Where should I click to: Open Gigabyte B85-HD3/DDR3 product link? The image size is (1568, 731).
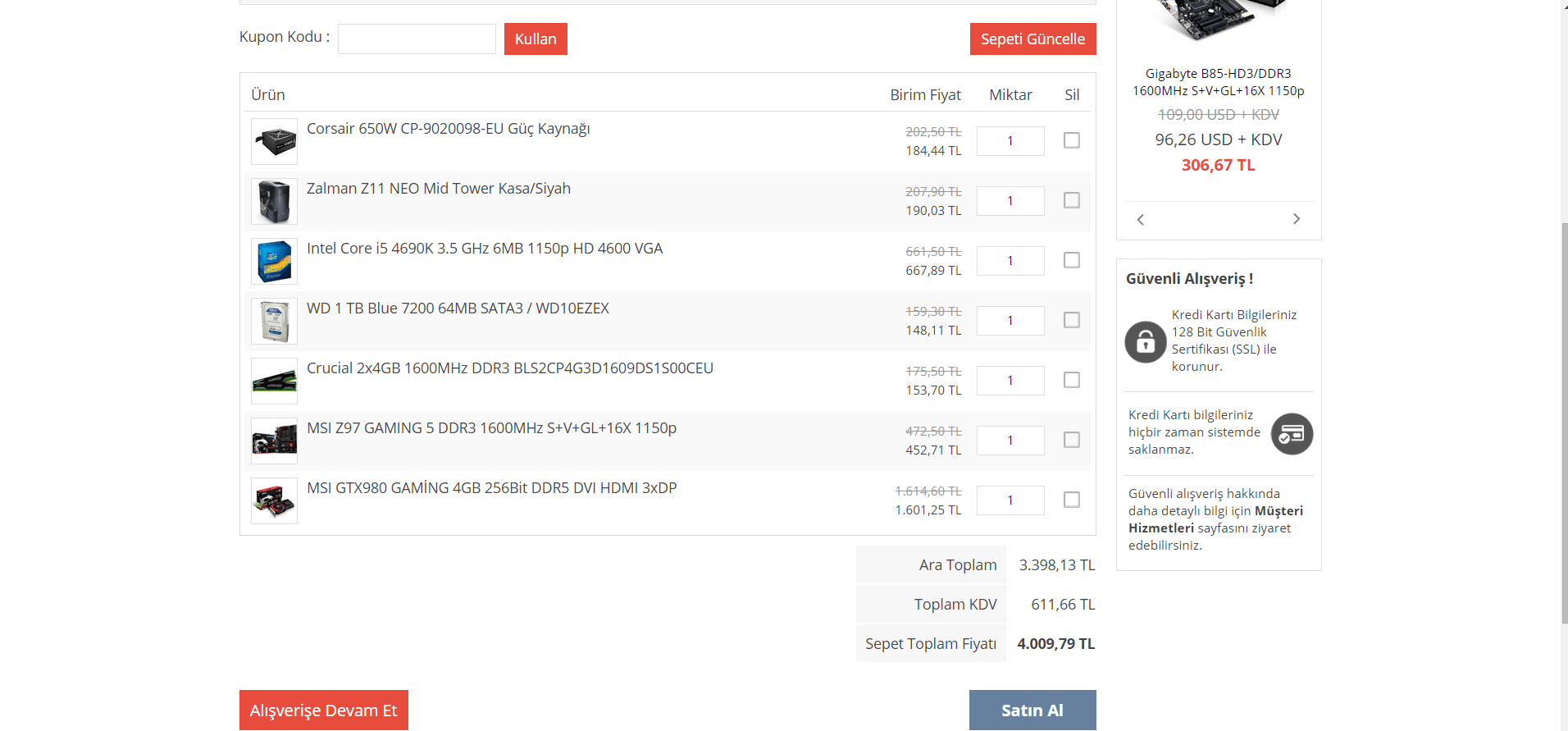pyautogui.click(x=1219, y=82)
